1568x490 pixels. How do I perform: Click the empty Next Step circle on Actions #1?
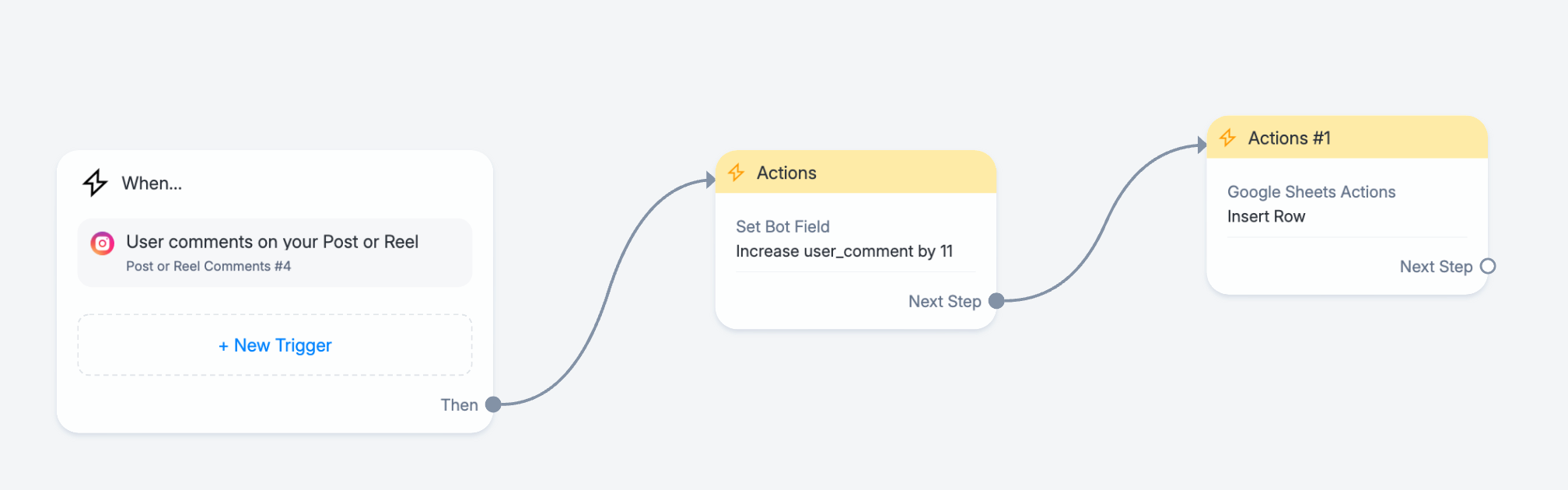(x=1488, y=266)
